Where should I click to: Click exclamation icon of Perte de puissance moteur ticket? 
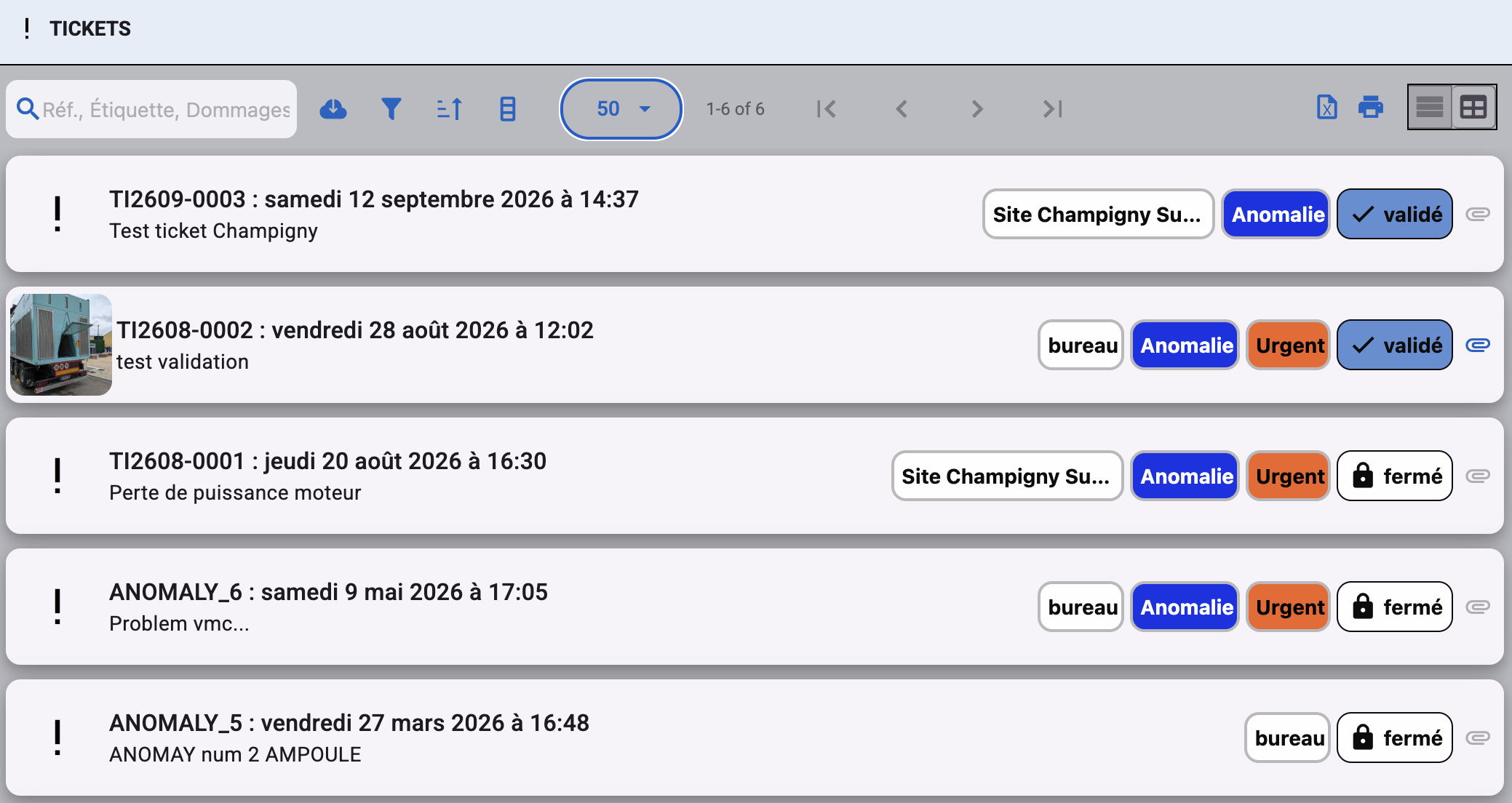pos(57,476)
